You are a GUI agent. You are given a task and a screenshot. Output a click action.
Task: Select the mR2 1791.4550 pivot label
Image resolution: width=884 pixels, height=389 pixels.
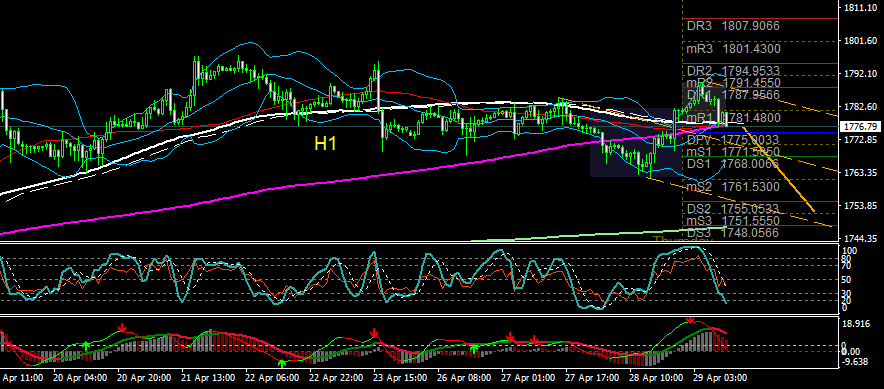tap(733, 83)
